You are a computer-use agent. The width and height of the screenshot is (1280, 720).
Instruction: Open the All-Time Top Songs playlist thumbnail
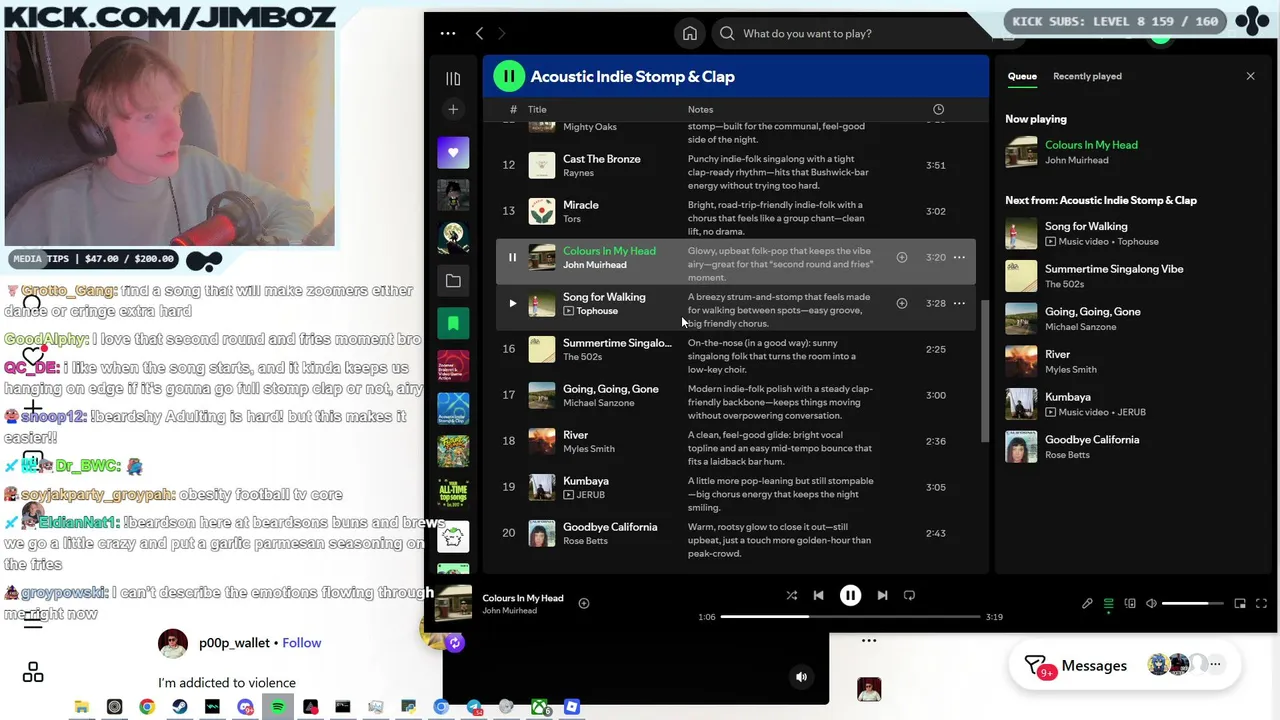pyautogui.click(x=453, y=494)
